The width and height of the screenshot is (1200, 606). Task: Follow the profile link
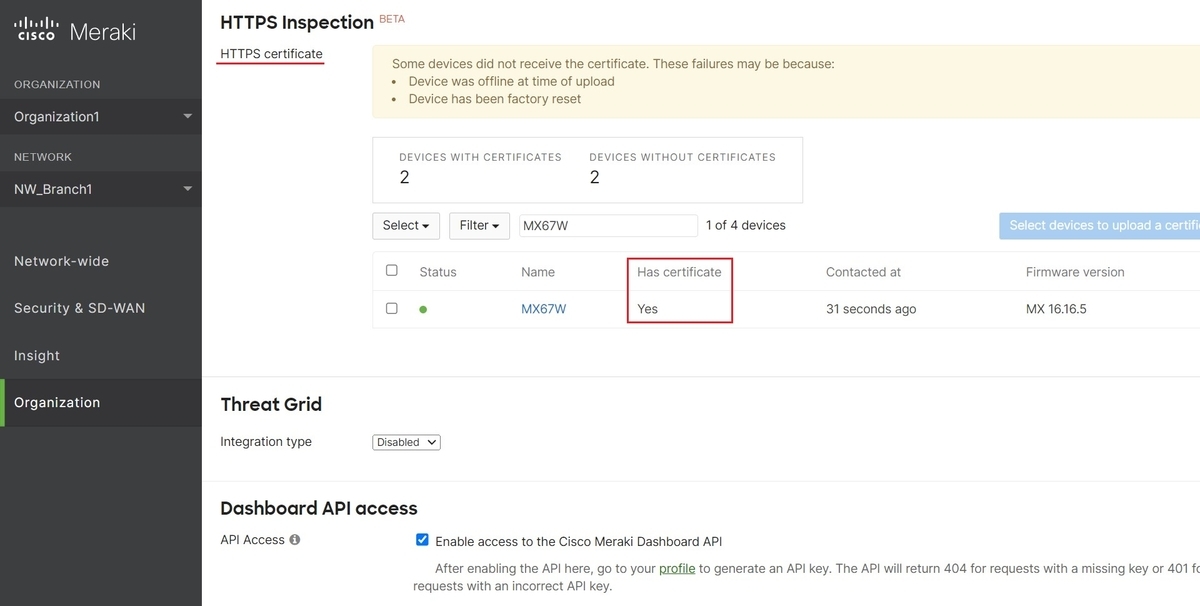[x=677, y=568]
